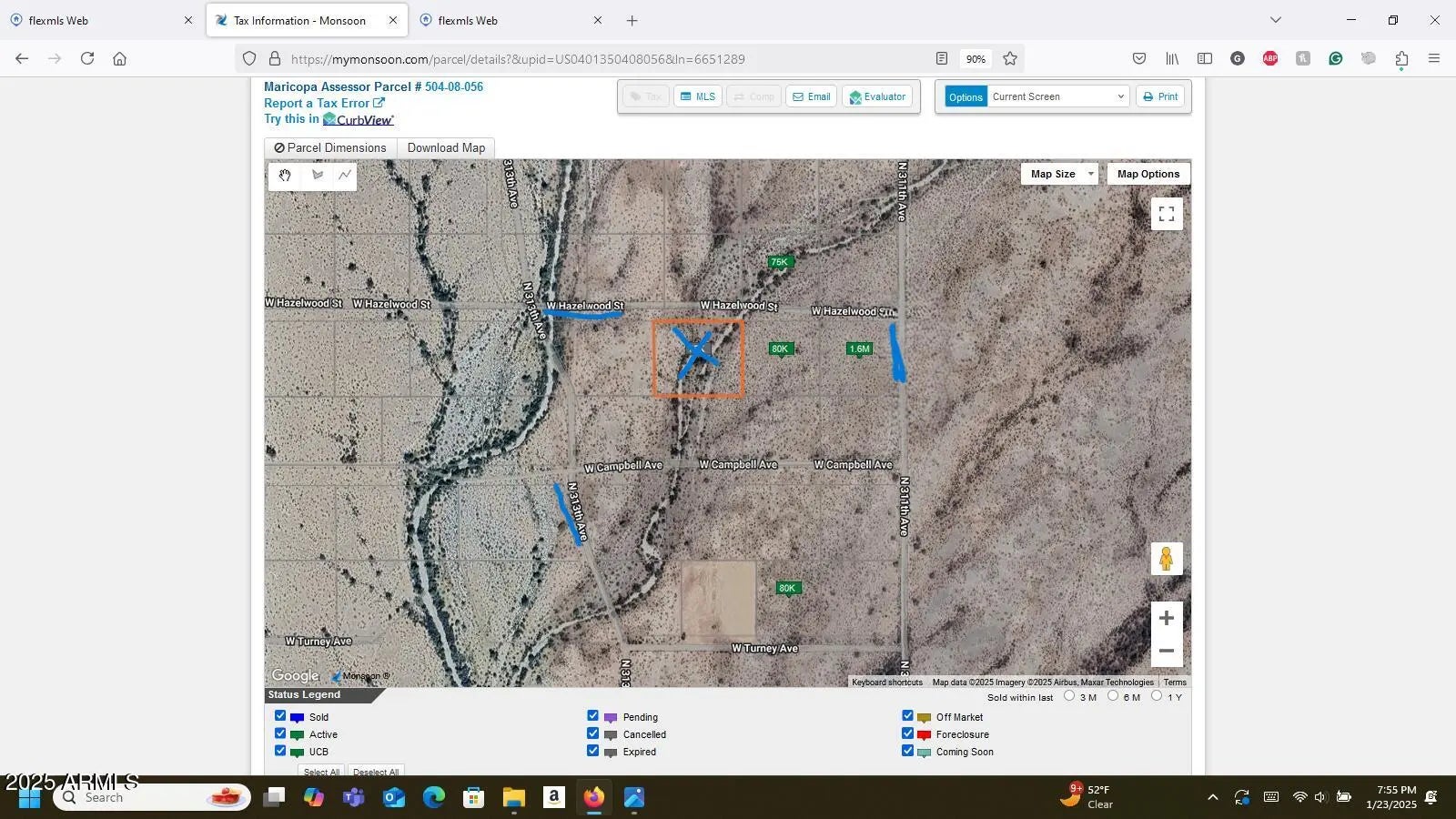Image resolution: width=1456 pixels, height=819 pixels.
Task: Open the Current Screen options dropdown
Action: pos(1057,96)
